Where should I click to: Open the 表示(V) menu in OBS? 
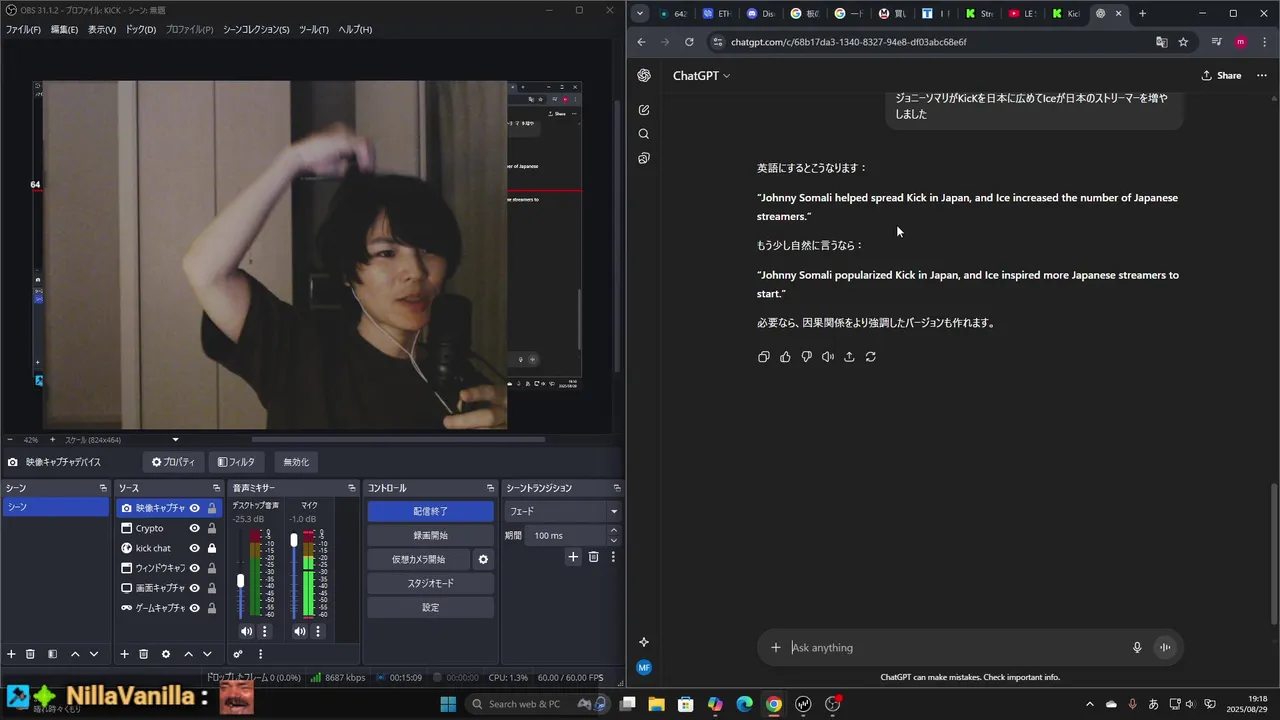(x=102, y=30)
